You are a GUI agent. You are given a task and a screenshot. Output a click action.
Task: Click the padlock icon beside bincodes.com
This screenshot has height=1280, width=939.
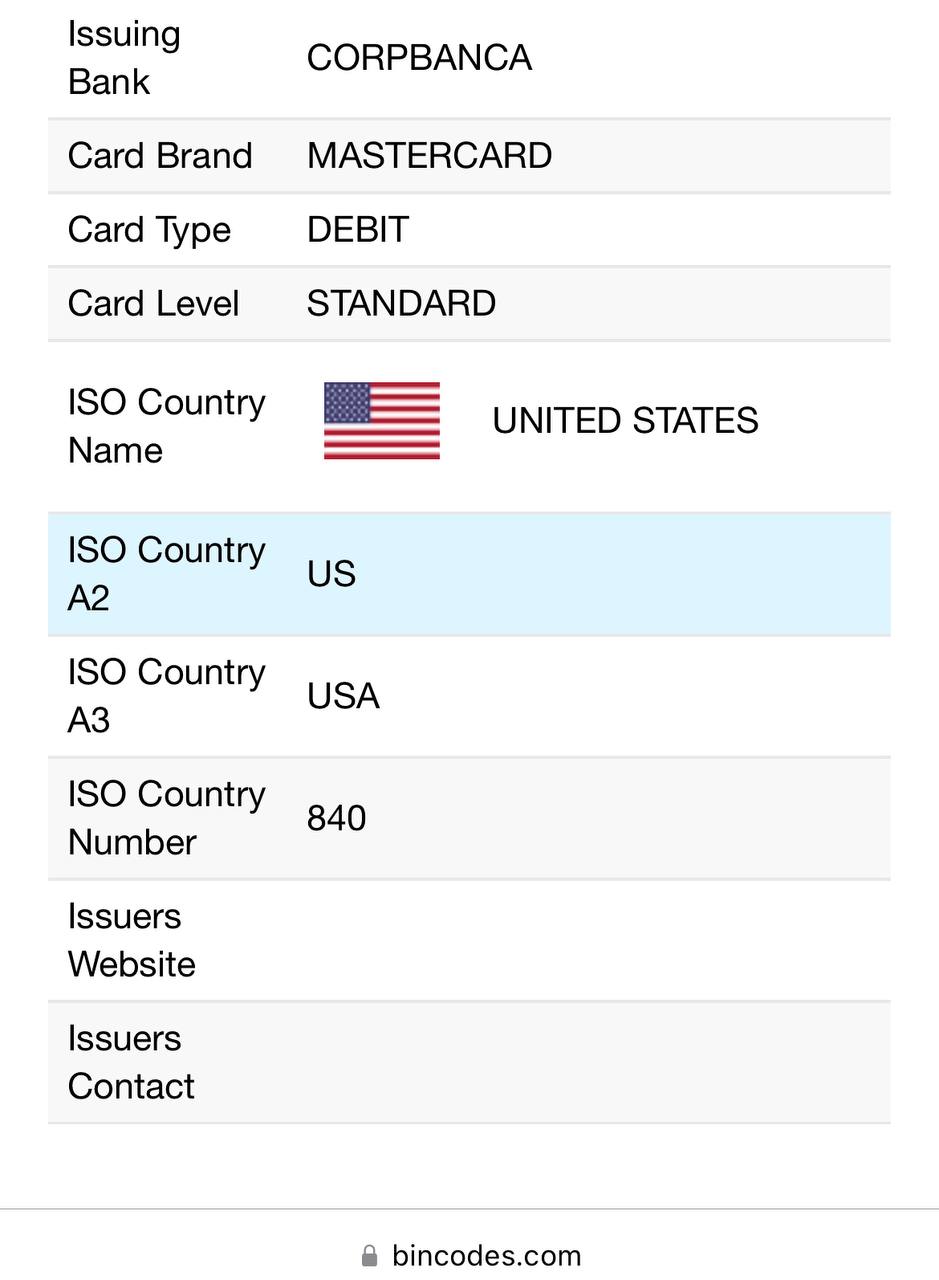pyautogui.click(x=370, y=1256)
